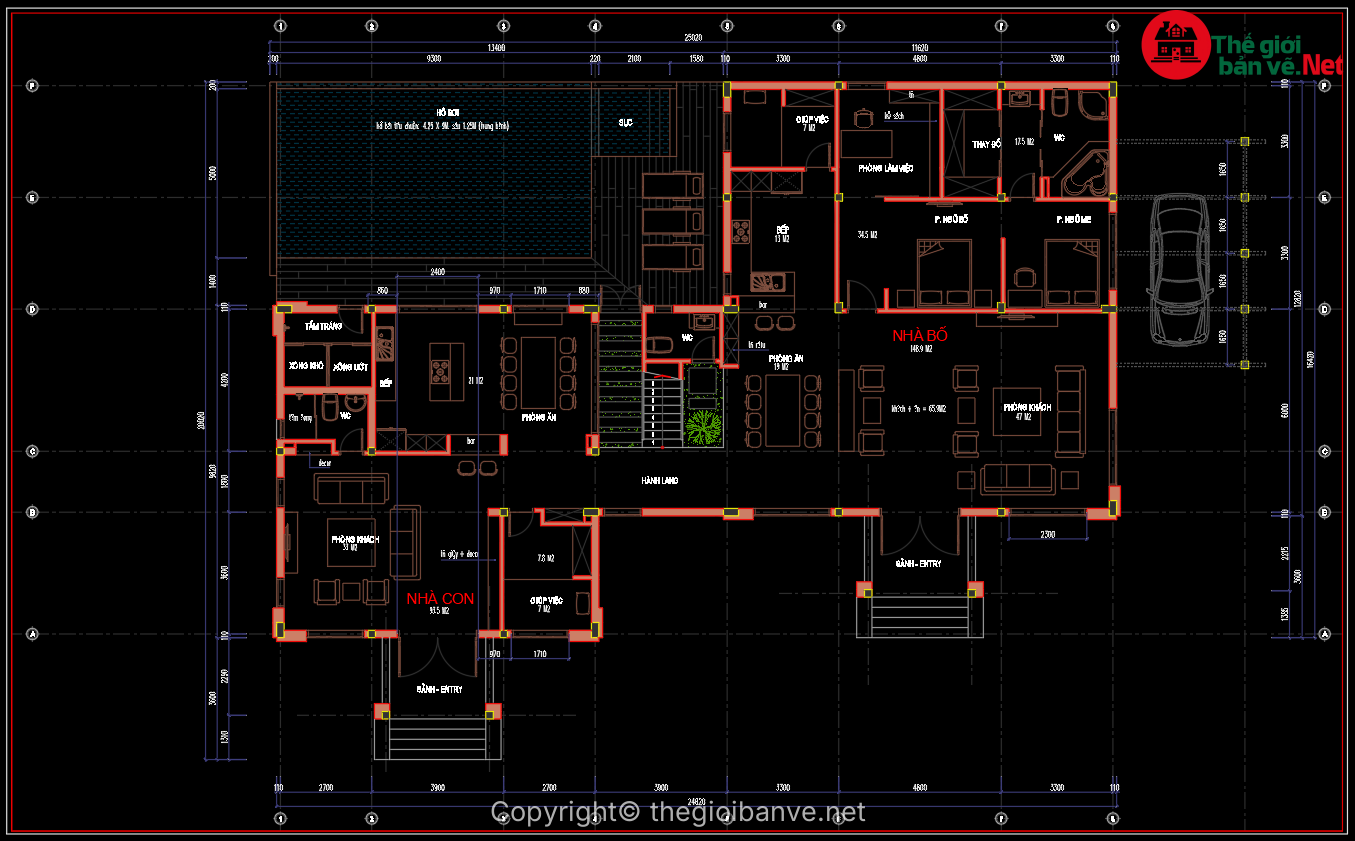Select the corner bathtub in the WC
1355x841 pixels.
click(x=1086, y=177)
